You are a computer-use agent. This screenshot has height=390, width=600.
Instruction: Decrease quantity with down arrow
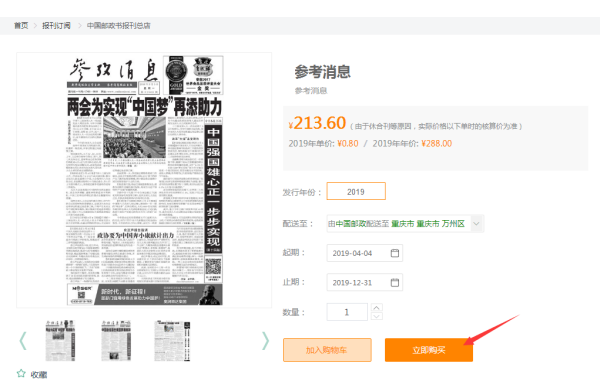coord(377,316)
